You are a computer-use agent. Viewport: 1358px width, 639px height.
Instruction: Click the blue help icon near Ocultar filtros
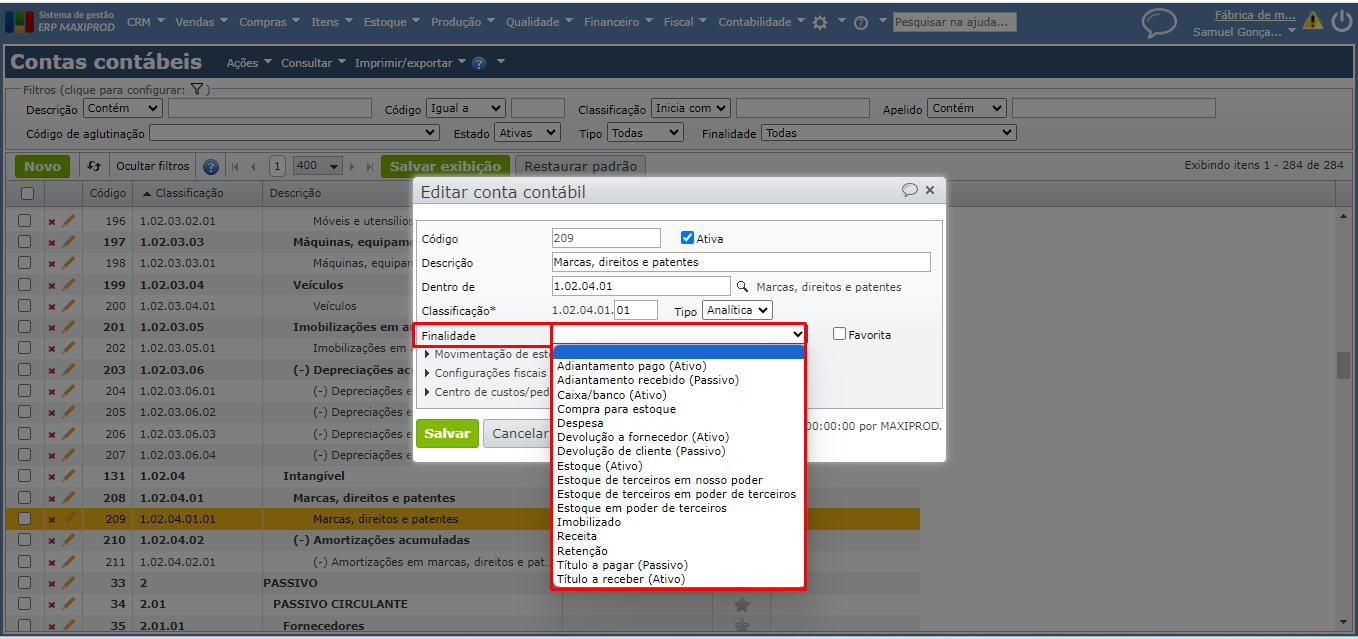click(211, 167)
